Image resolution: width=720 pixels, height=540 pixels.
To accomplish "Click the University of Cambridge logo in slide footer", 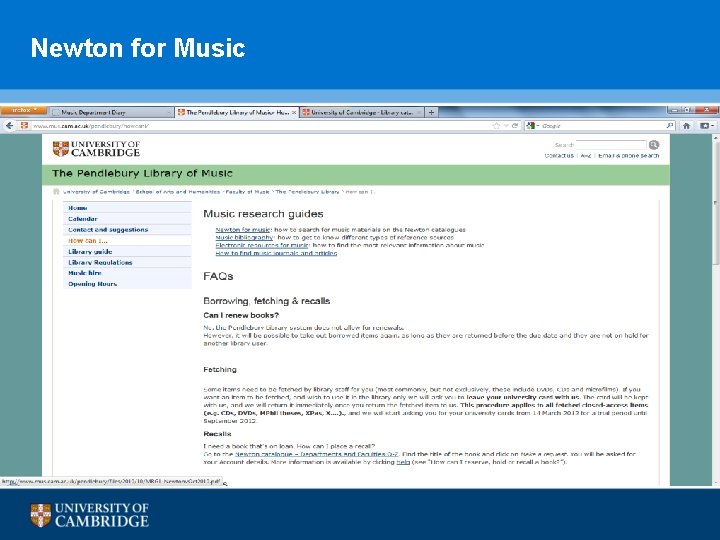I will [x=90, y=515].
